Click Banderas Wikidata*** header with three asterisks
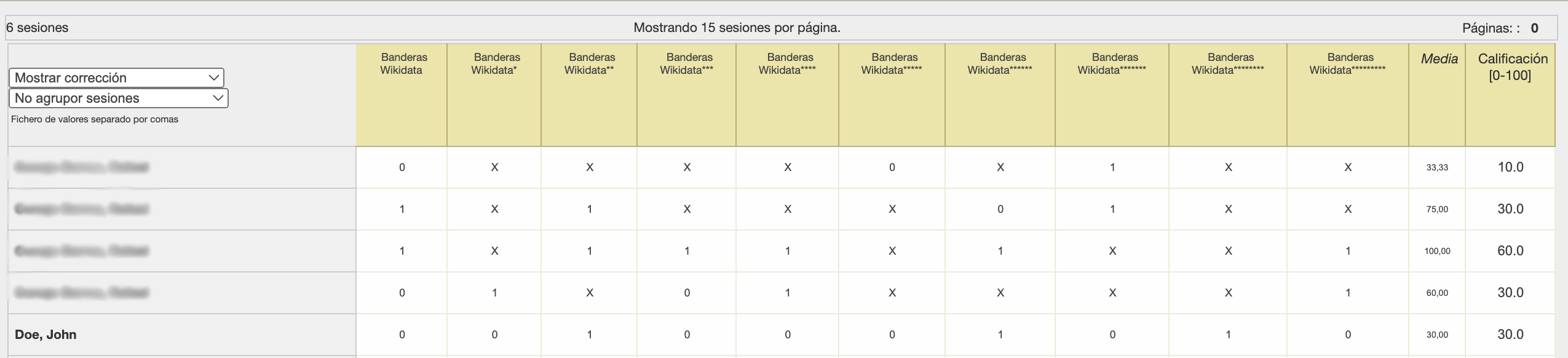Image resolution: width=1568 pixels, height=358 pixels. pos(689,63)
